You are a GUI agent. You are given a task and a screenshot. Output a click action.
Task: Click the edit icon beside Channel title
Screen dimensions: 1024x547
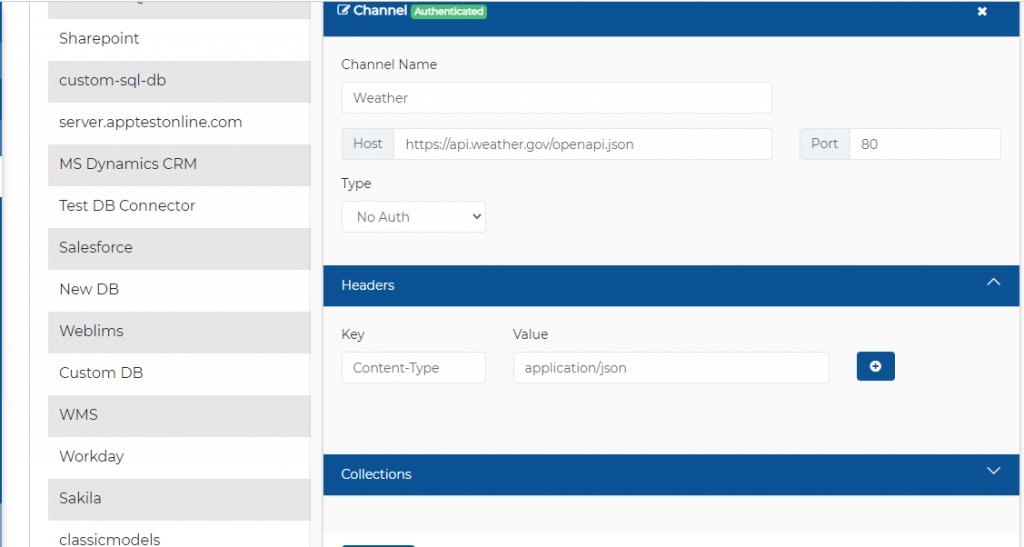pos(344,11)
